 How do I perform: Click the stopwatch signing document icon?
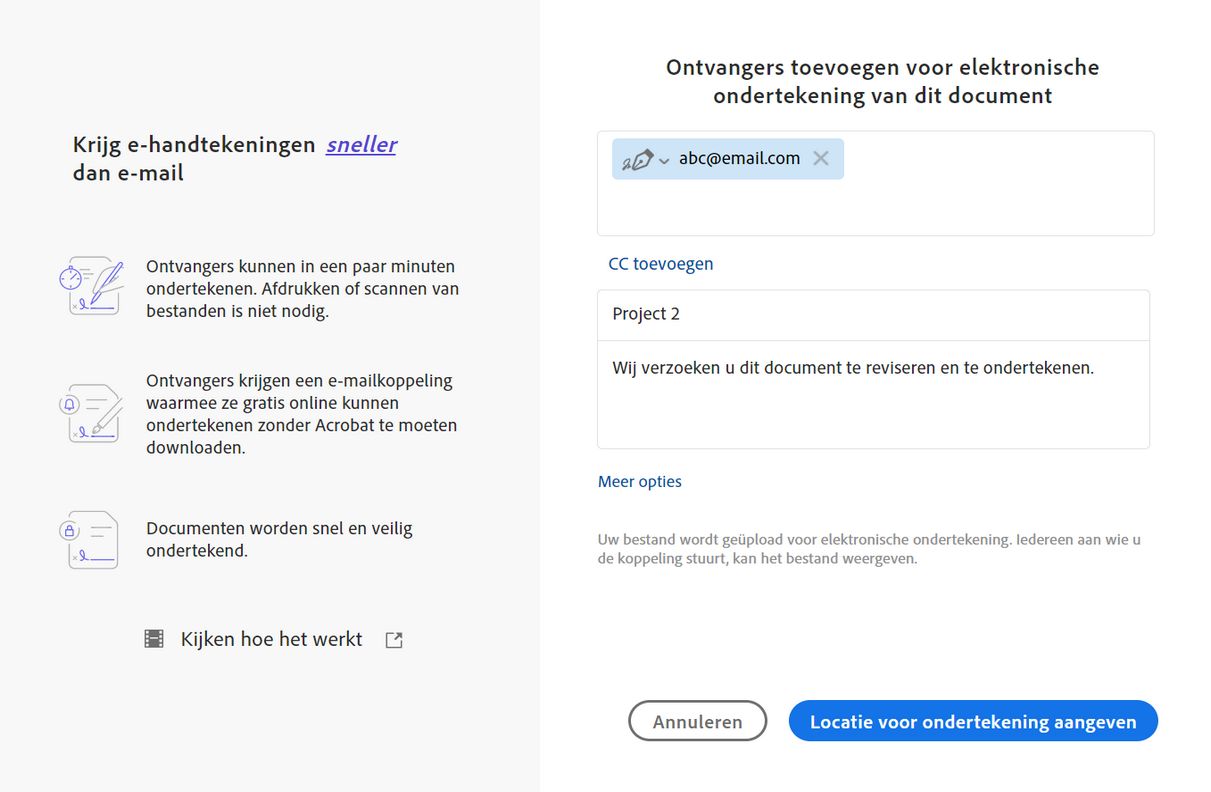(x=91, y=287)
